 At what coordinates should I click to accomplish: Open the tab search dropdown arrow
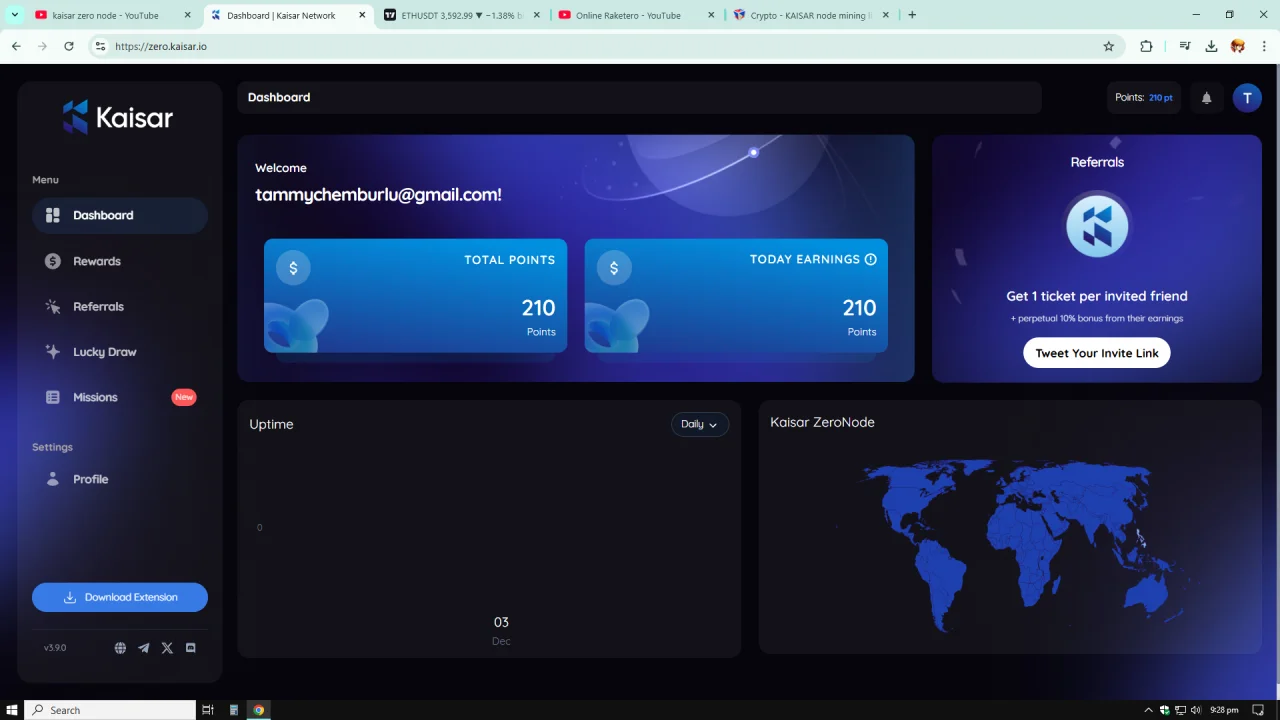click(x=14, y=15)
